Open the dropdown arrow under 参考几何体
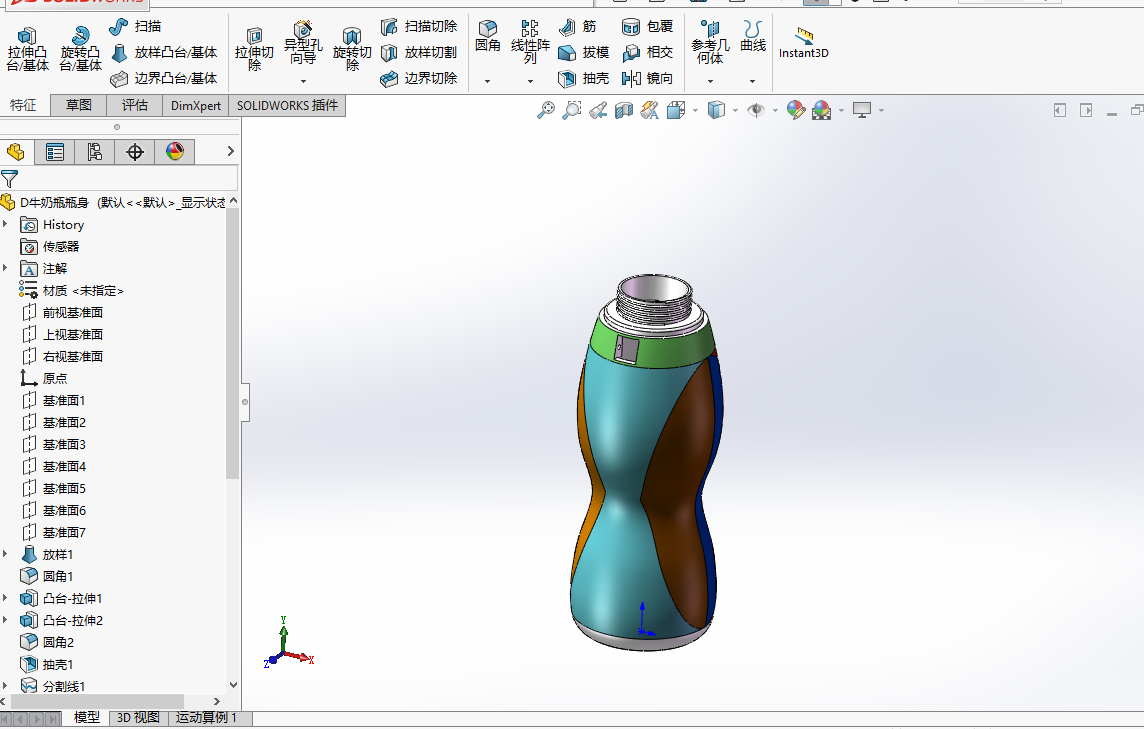Viewport: 1144px width, 729px height. 710,81
